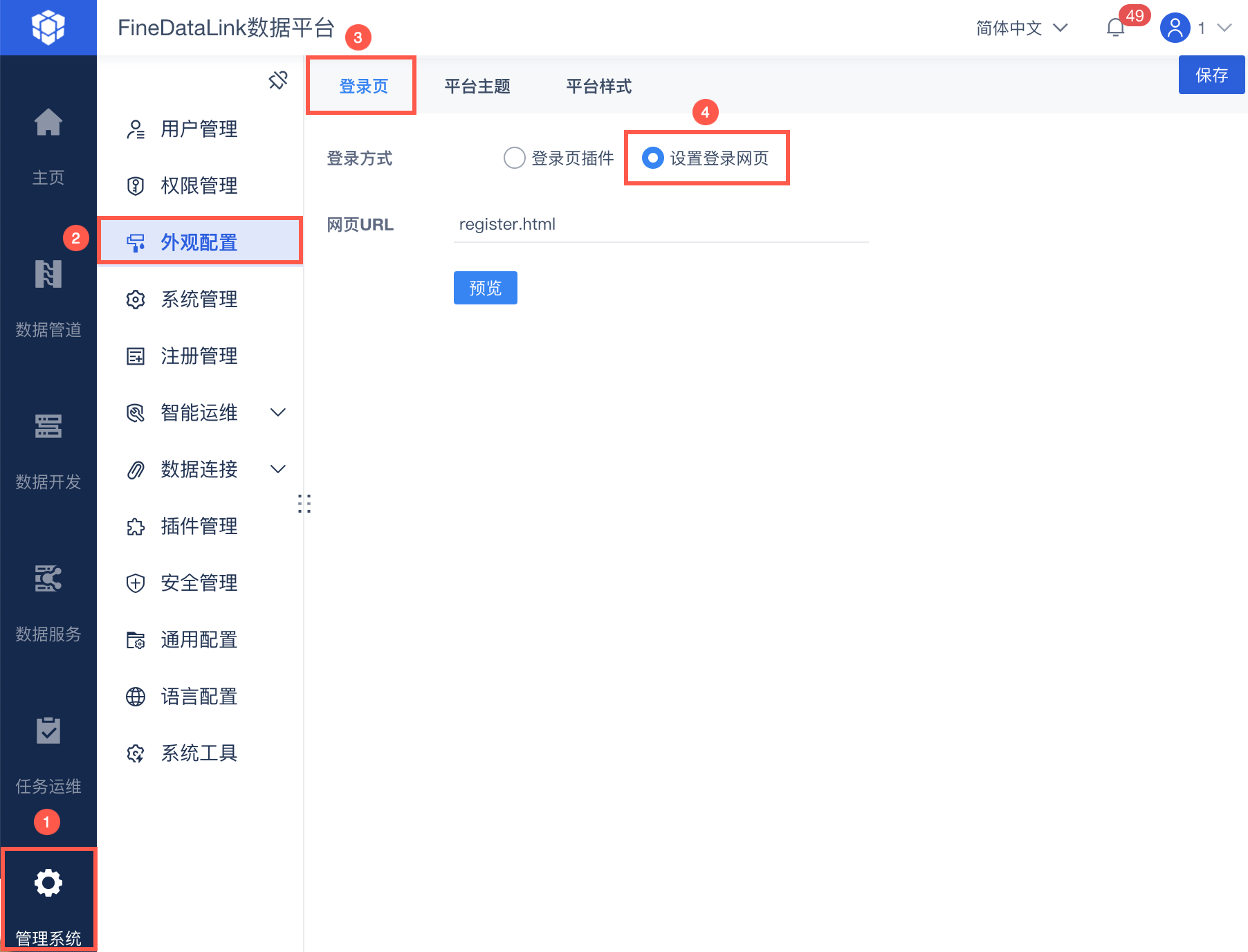The image size is (1248, 952).
Task: Click the FineDataLink cube logo
Action: coord(48,28)
